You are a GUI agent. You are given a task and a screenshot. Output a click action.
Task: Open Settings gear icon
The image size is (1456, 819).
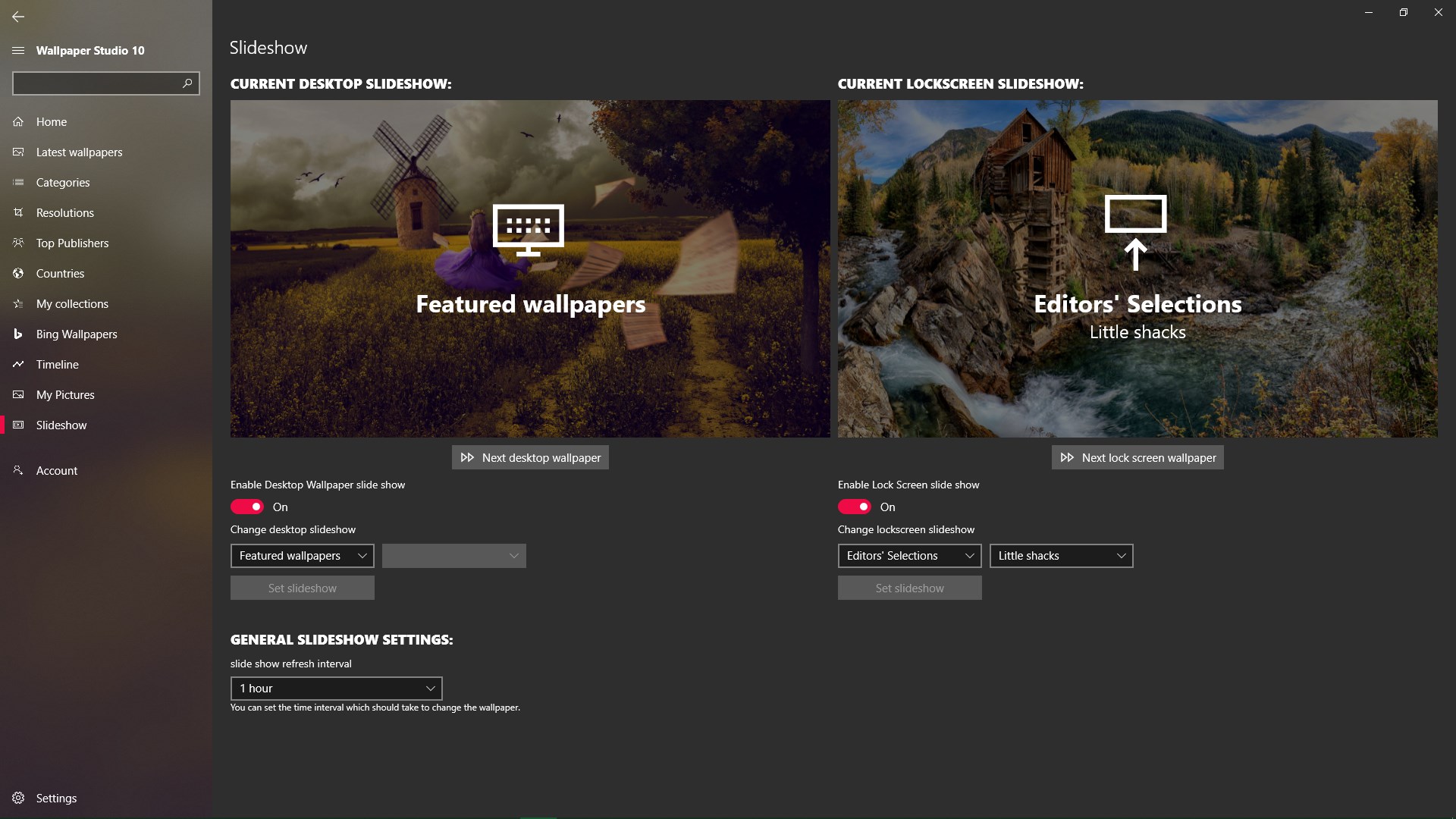18,798
